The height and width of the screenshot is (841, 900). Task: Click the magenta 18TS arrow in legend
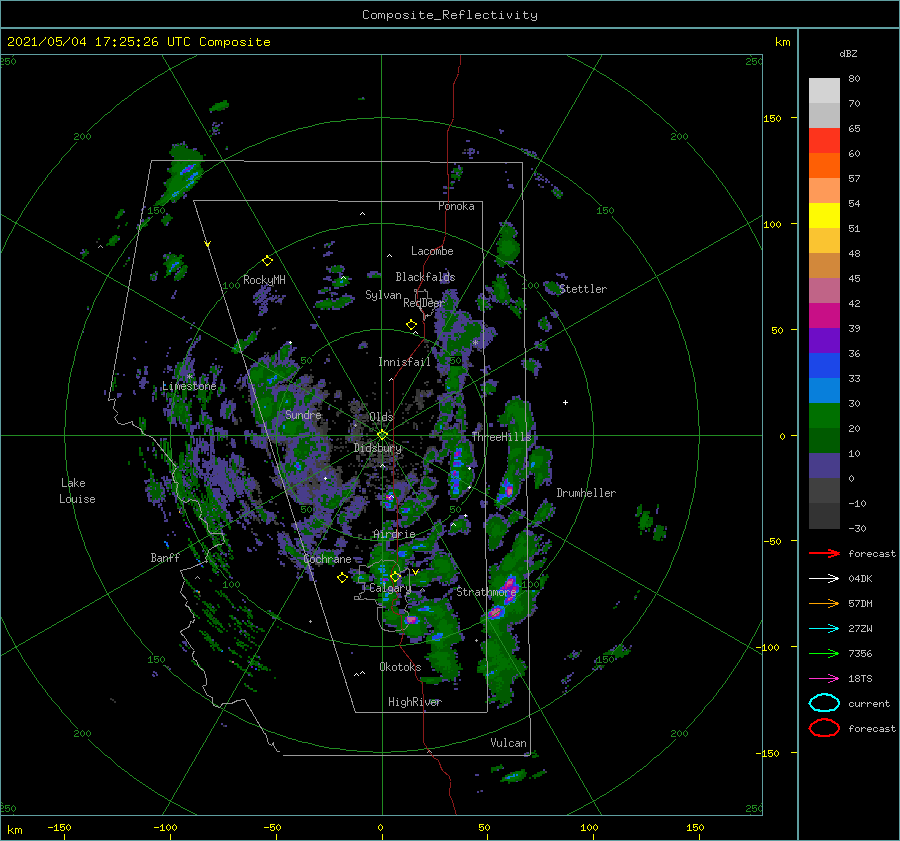(824, 679)
